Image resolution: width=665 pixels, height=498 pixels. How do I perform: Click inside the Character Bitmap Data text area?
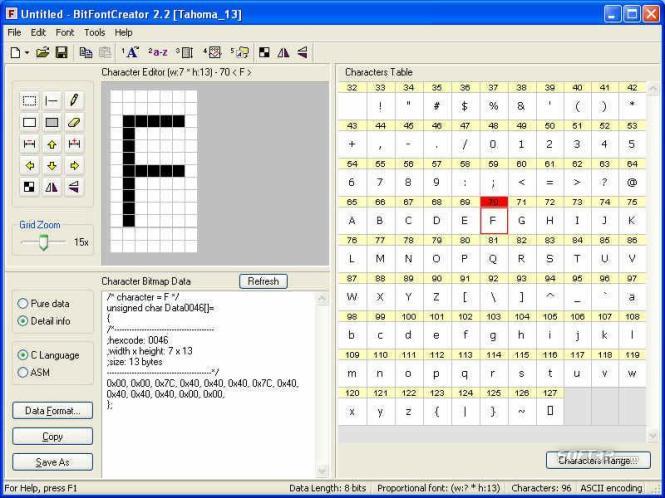tap(210, 384)
